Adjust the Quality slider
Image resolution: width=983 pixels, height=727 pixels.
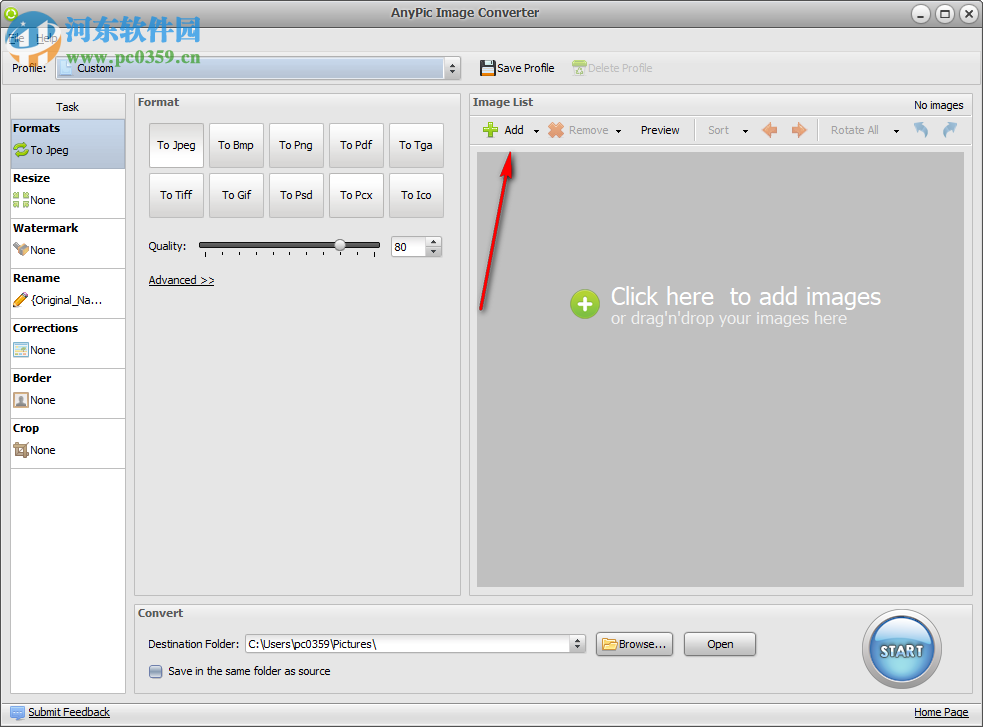(x=340, y=243)
